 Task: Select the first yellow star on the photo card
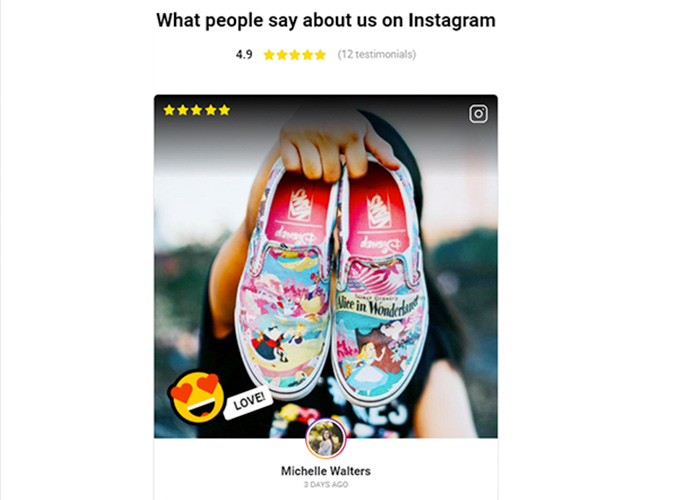169,110
